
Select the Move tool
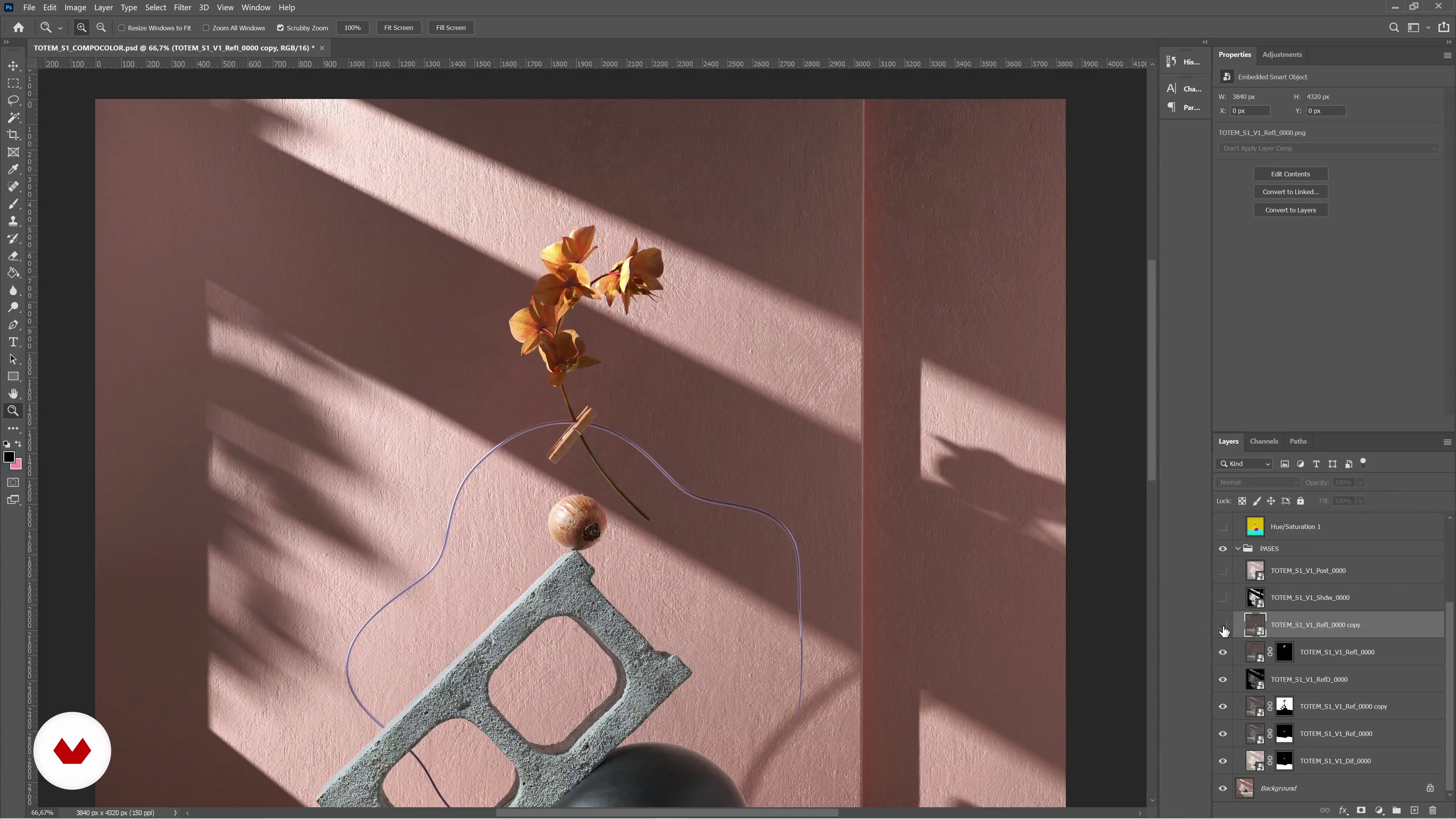click(13, 66)
